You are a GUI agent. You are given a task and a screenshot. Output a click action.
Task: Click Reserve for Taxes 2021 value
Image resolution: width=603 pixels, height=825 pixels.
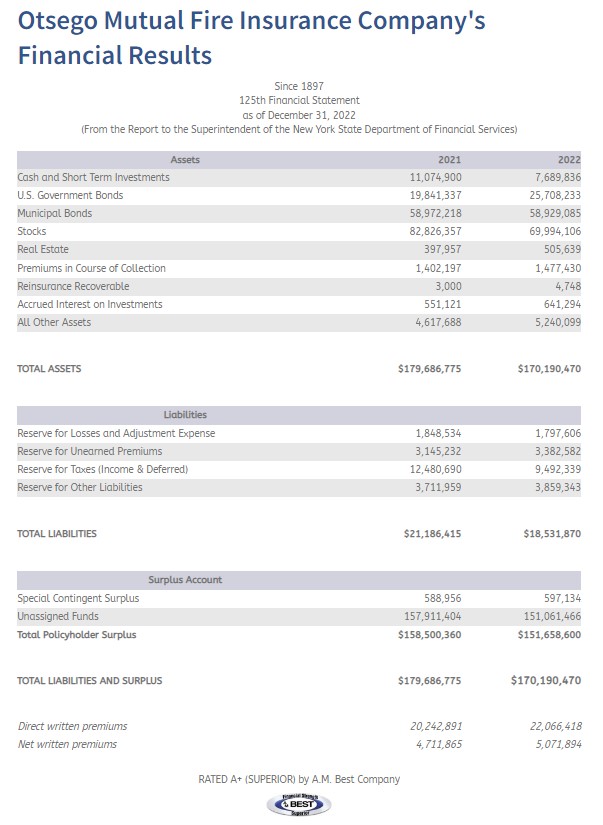click(436, 469)
